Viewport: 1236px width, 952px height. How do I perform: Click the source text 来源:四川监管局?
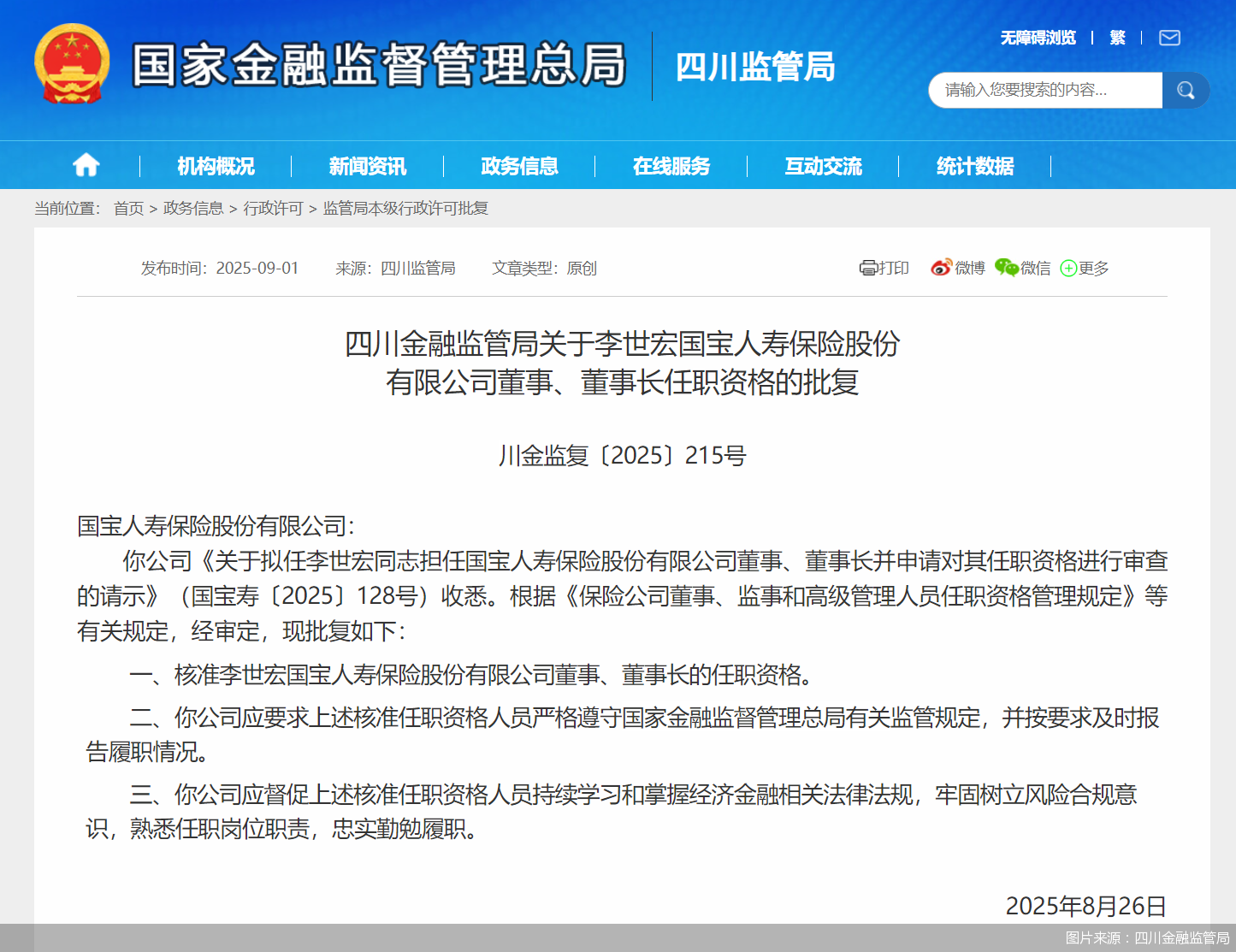pos(395,269)
